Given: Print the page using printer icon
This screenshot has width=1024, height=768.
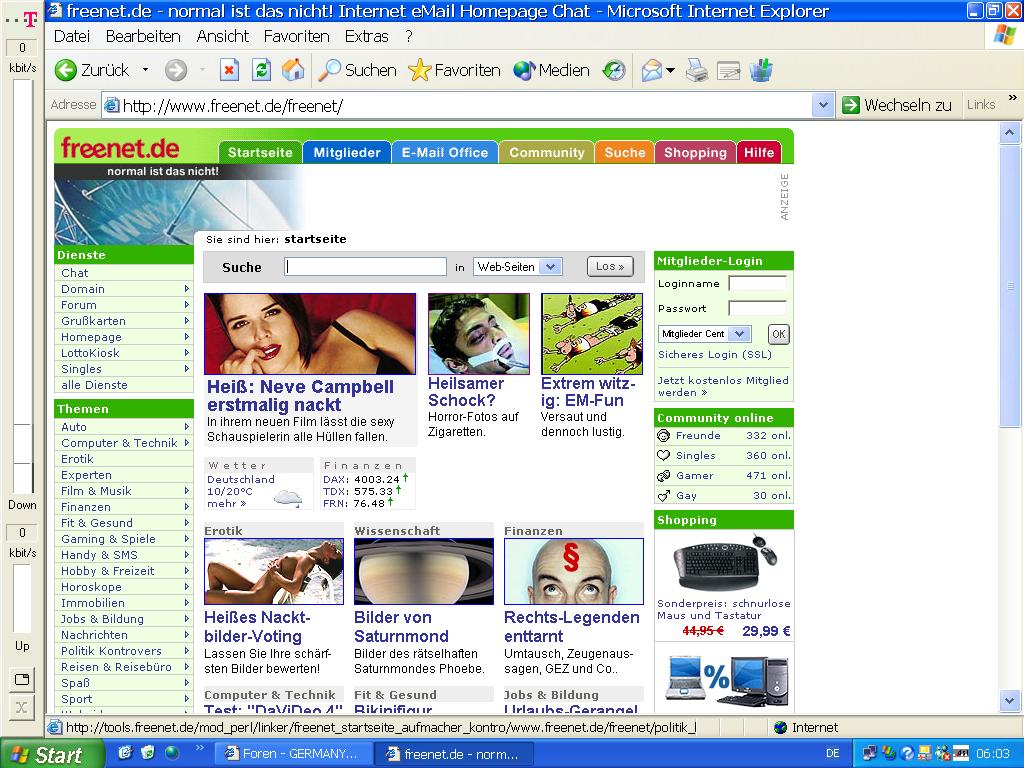Looking at the screenshot, I should (x=697, y=70).
